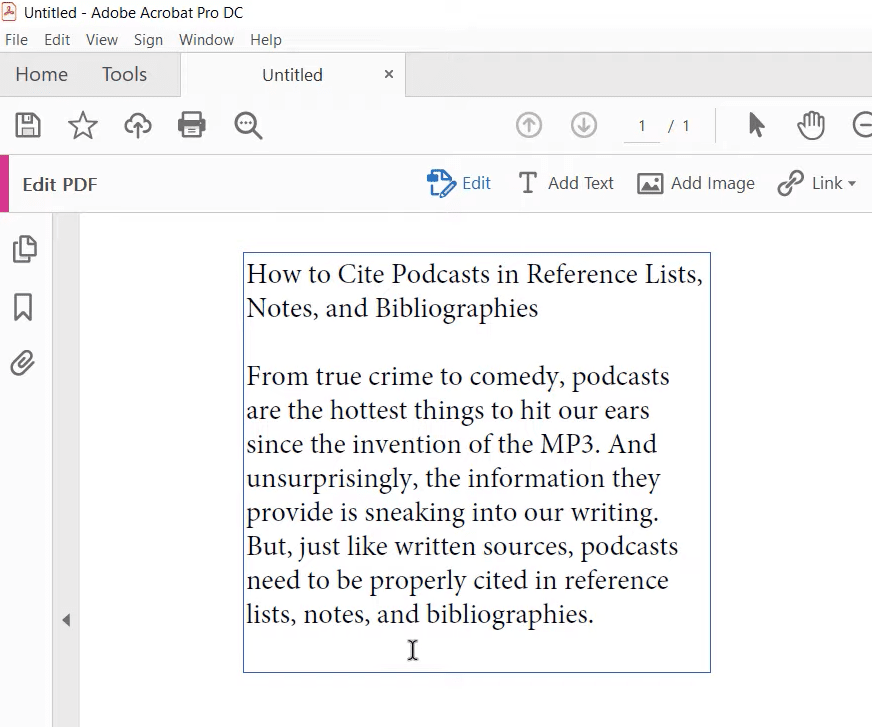Select the Add Text tool
The width and height of the screenshot is (872, 727).
tap(565, 183)
